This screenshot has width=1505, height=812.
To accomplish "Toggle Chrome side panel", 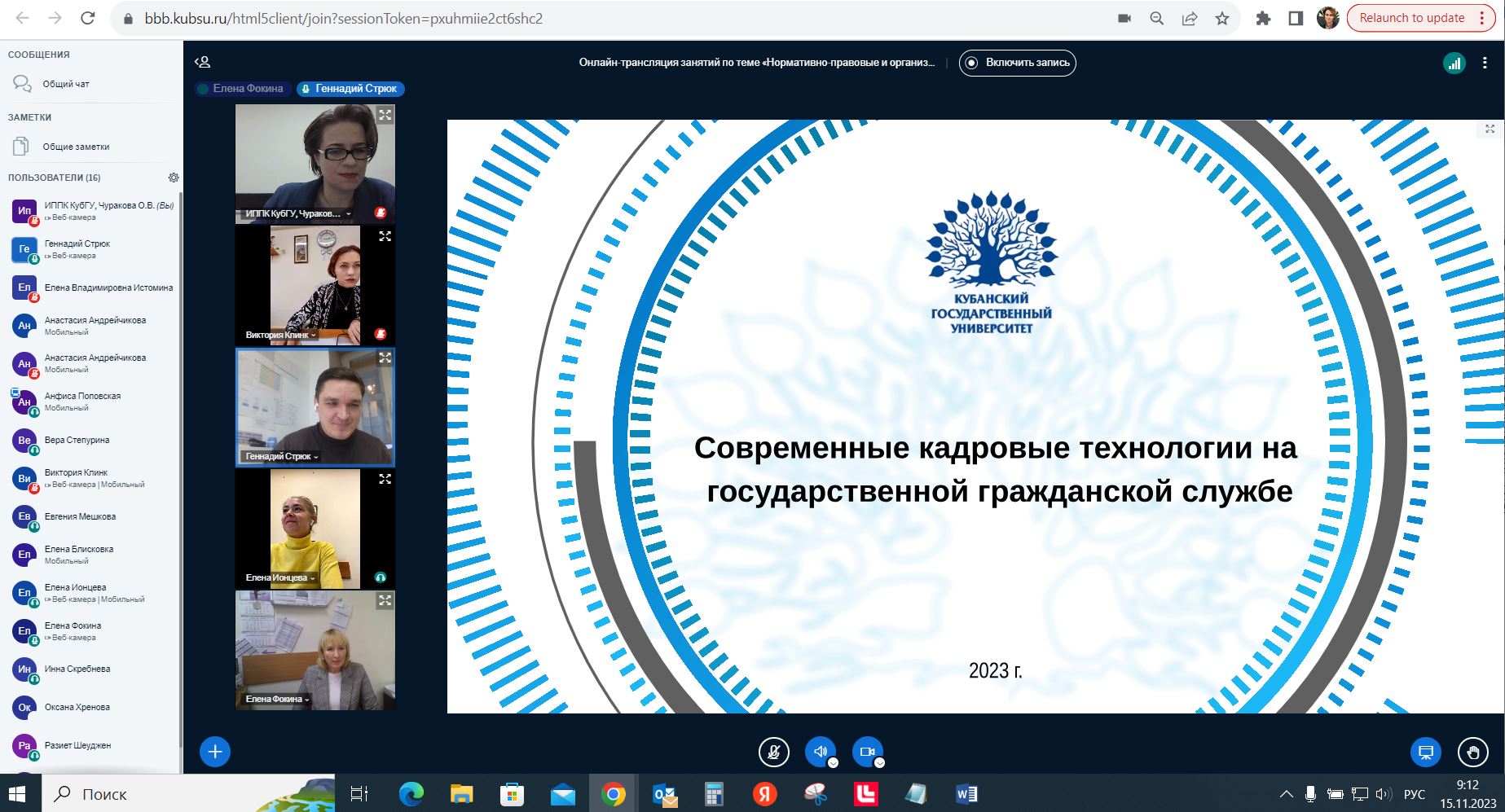I will 1296,18.
